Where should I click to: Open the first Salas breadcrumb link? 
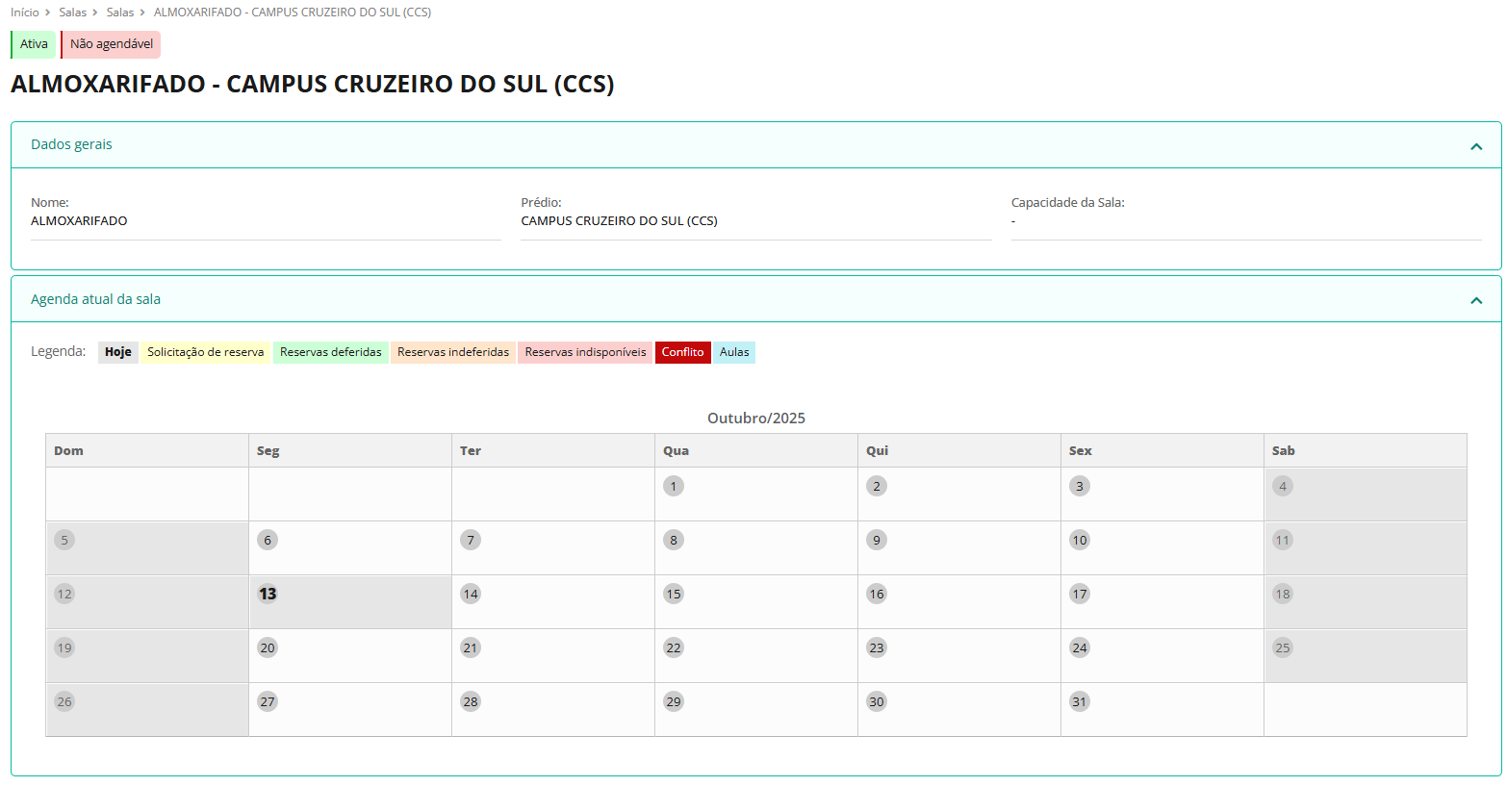(x=72, y=13)
